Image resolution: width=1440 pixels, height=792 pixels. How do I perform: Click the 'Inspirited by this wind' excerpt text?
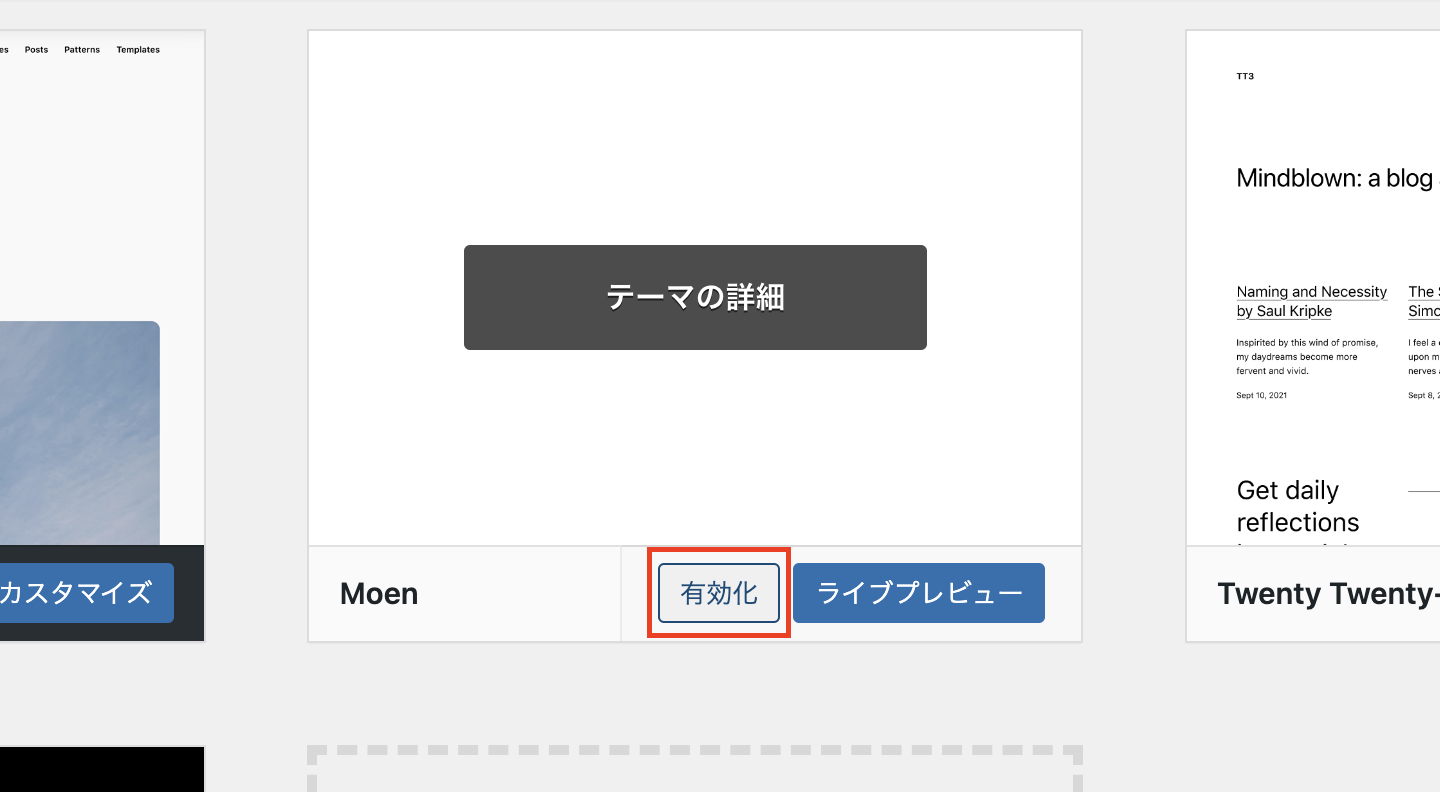pyautogui.click(x=1306, y=356)
